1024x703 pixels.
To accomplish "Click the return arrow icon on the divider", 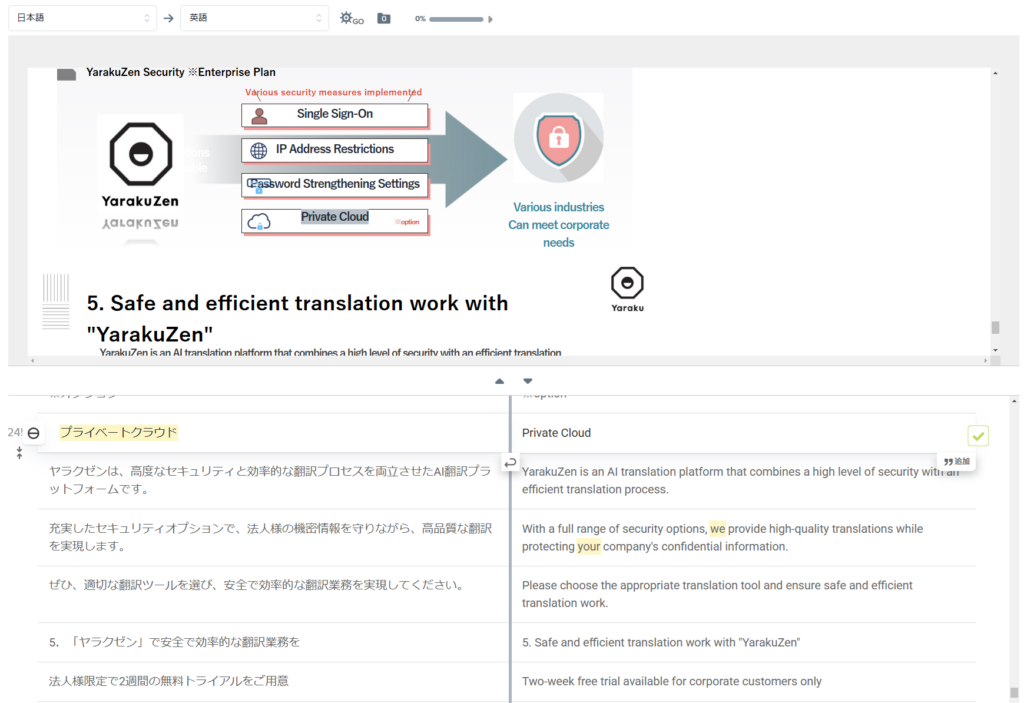I will [510, 463].
